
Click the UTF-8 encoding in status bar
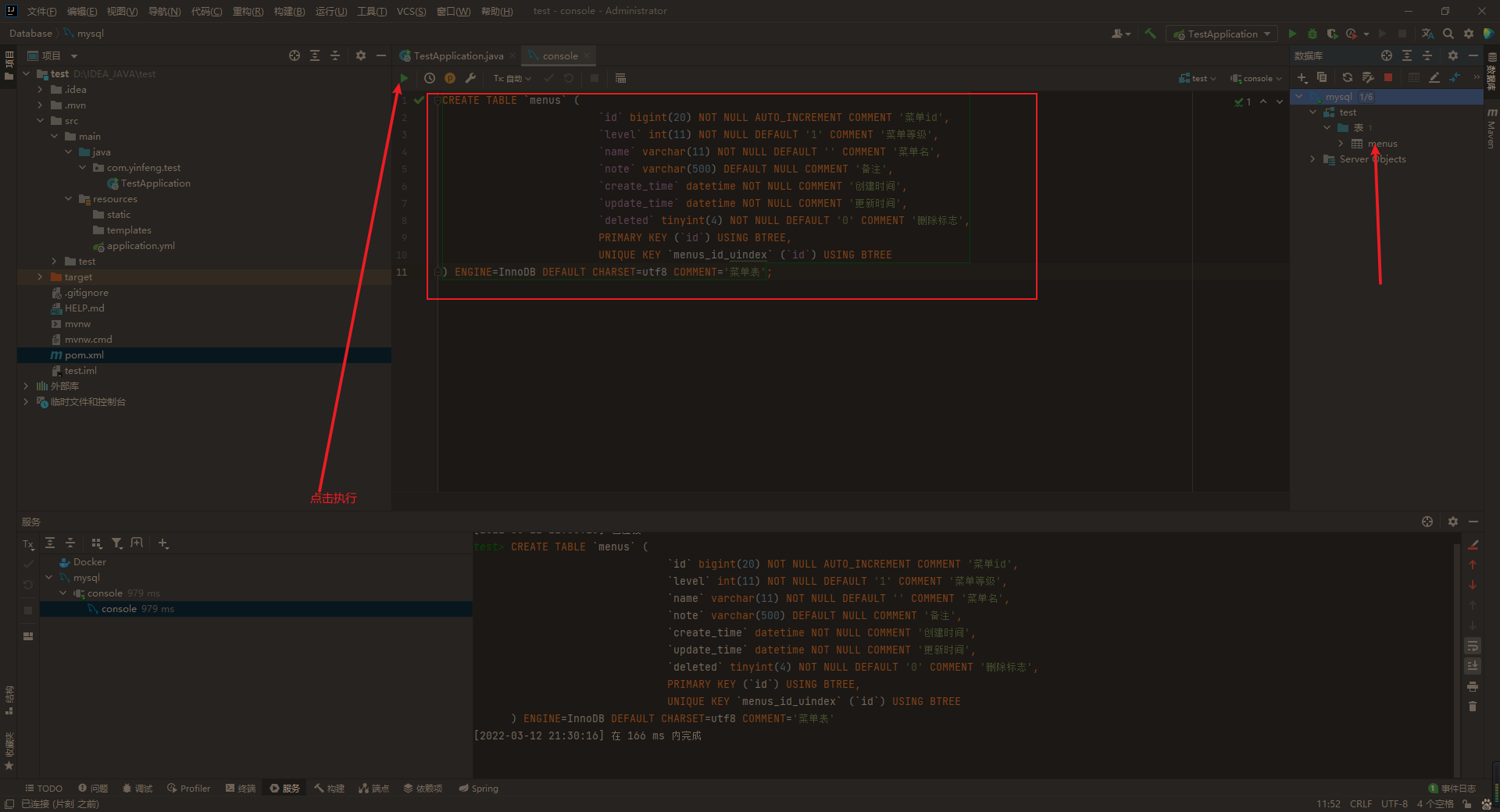(1395, 803)
